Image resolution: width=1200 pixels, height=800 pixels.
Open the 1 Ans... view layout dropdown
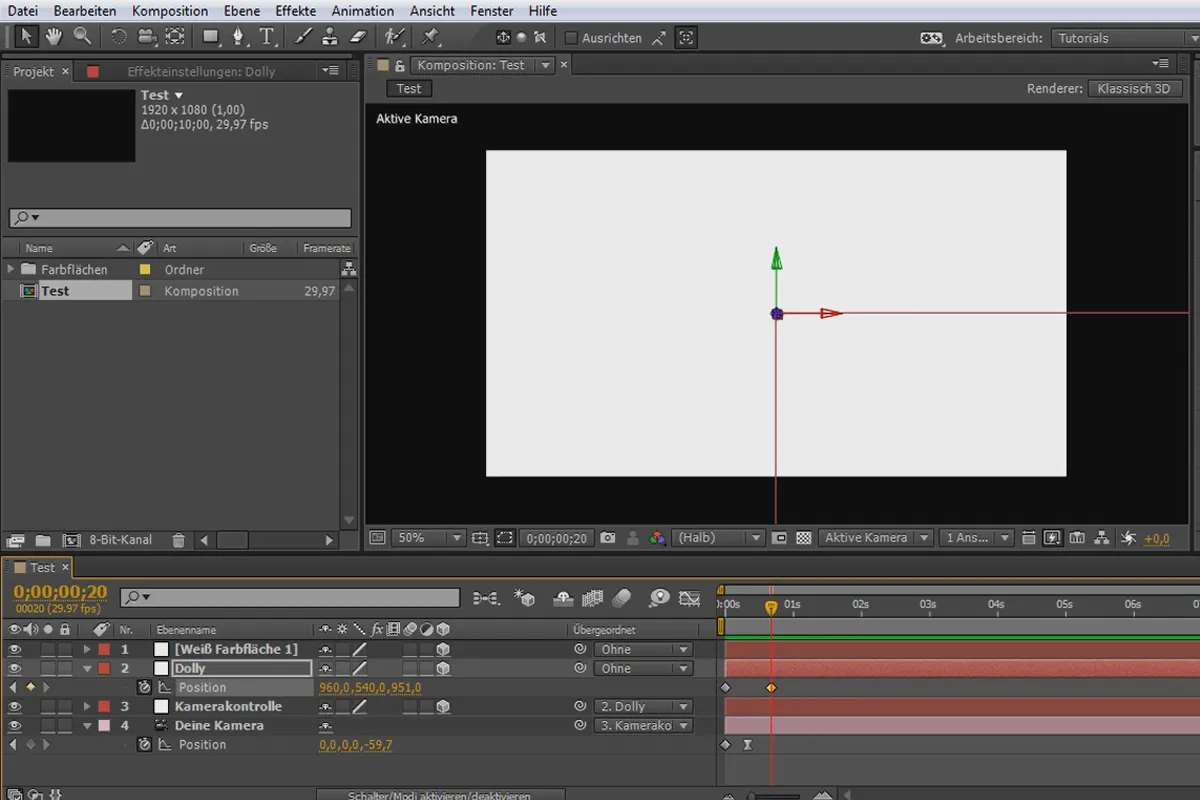tap(976, 538)
